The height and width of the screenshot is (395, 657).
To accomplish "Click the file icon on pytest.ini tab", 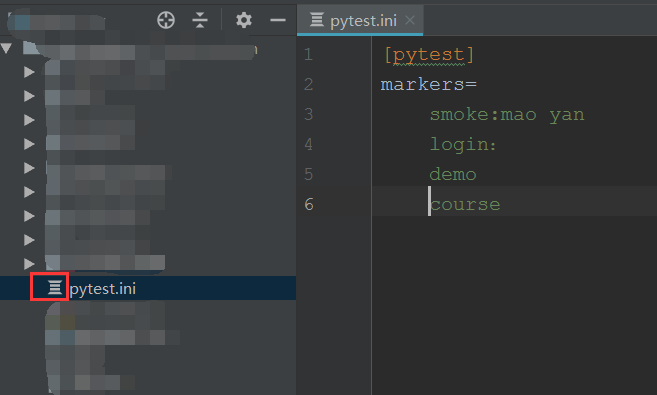I will pos(317,20).
